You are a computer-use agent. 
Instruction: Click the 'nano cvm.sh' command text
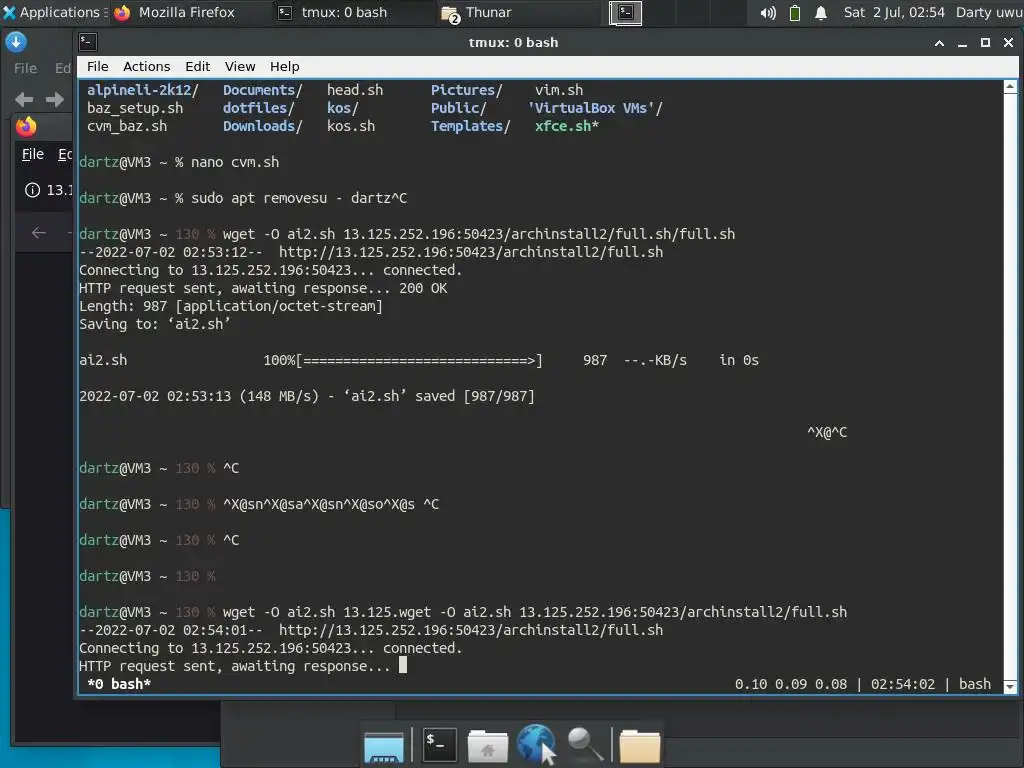(x=234, y=162)
